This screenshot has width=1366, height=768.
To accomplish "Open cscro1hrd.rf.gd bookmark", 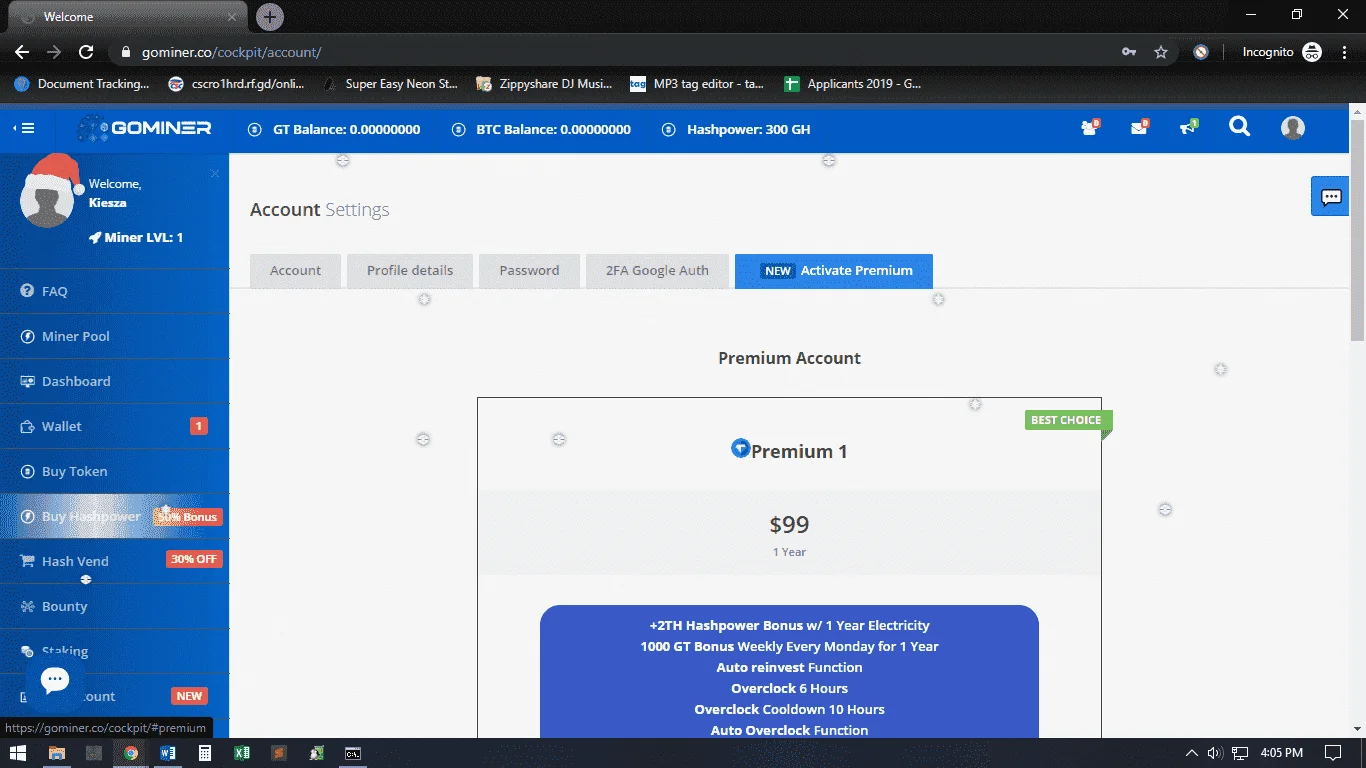I will [x=237, y=84].
